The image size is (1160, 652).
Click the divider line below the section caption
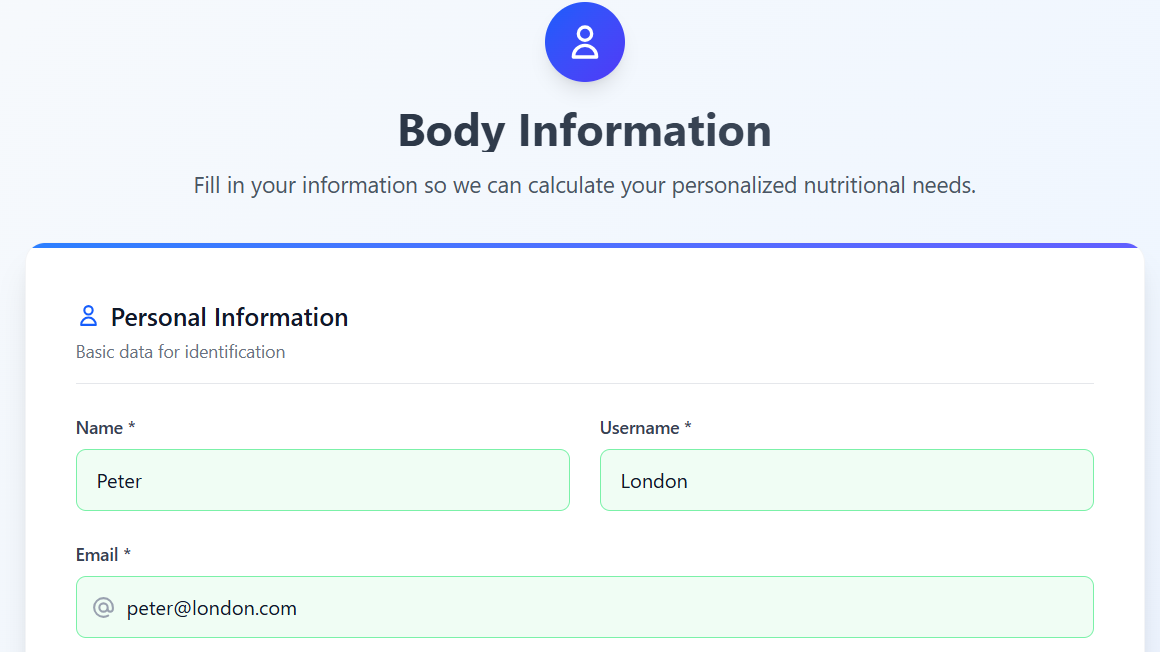pos(585,383)
